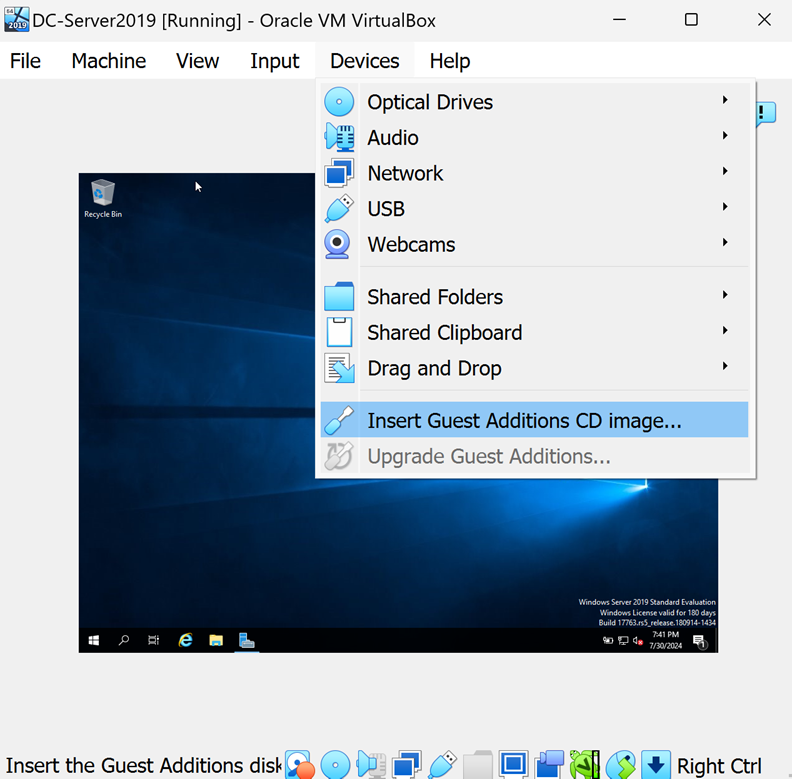Image resolution: width=792 pixels, height=779 pixels.
Task: Open Server Manager from the guest taskbar
Action: [x=246, y=640]
